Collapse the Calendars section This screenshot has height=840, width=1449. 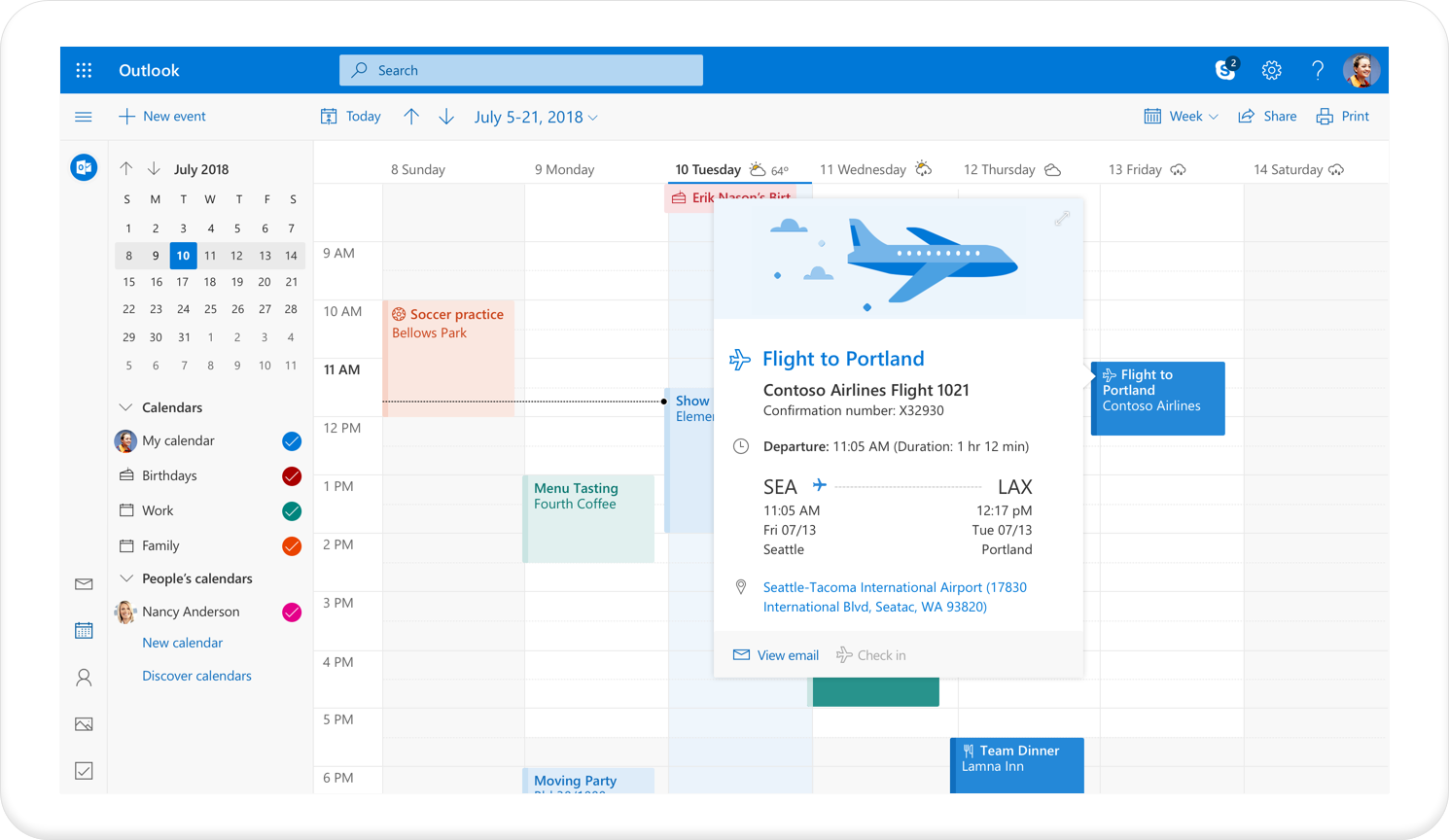[125, 407]
